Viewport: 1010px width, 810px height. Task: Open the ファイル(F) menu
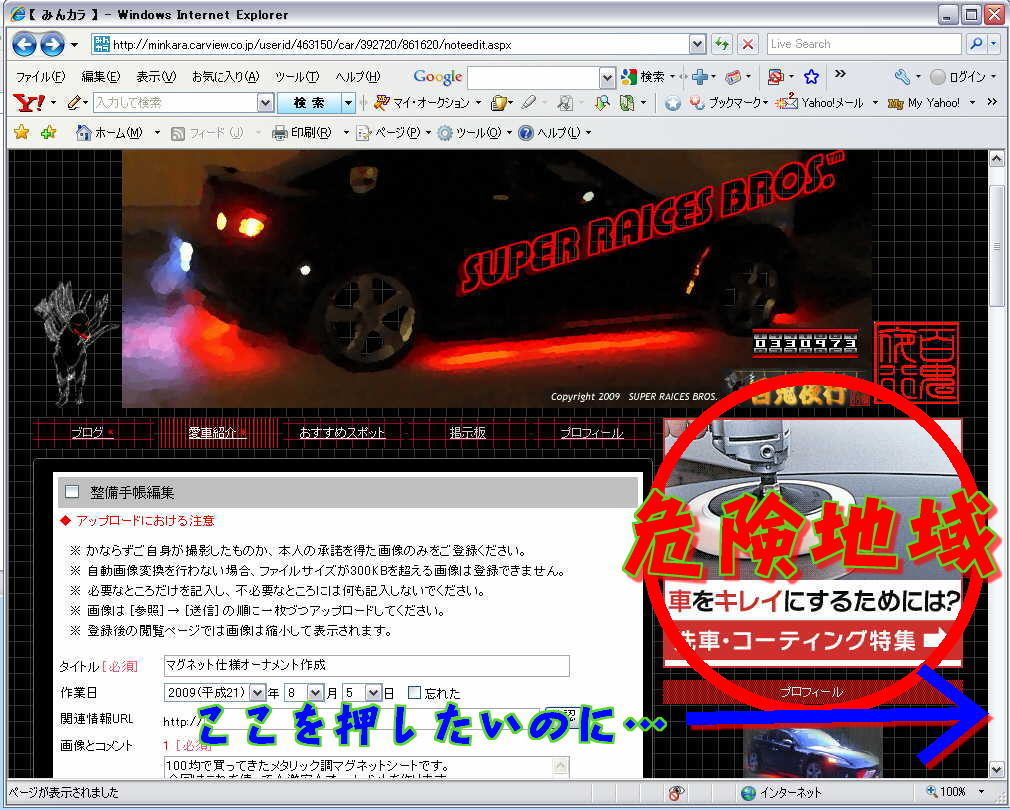[x=40, y=77]
